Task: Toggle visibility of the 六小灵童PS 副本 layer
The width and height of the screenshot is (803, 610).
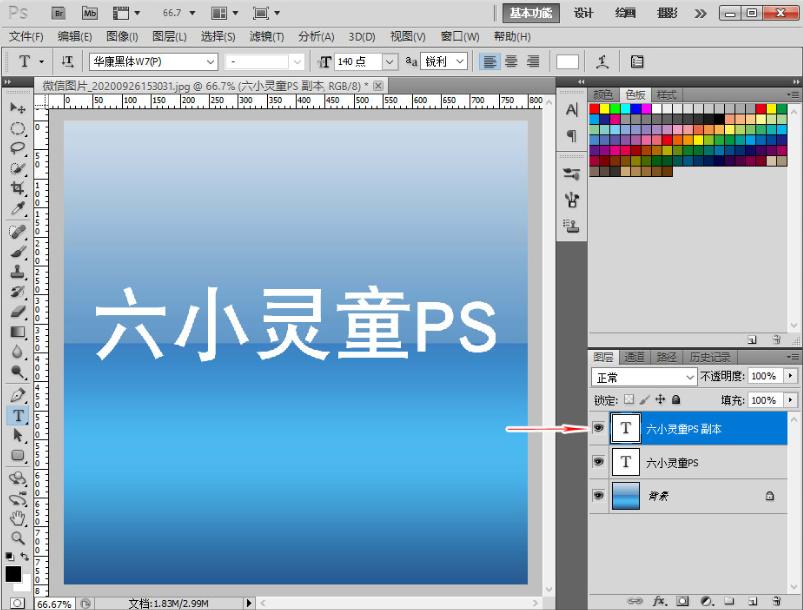Action: tap(599, 425)
